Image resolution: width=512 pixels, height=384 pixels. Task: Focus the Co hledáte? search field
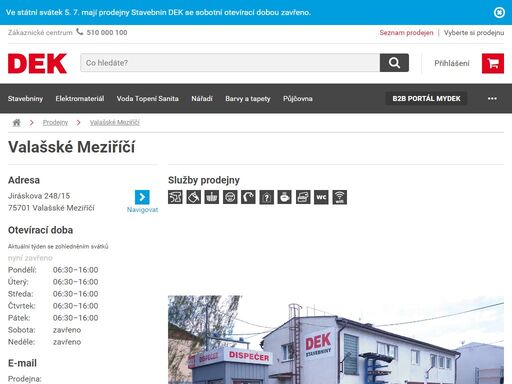click(230, 63)
